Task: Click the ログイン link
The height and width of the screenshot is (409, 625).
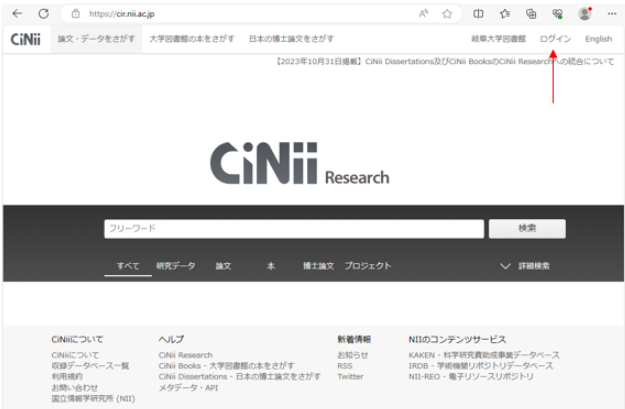Action: pyautogui.click(x=555, y=39)
